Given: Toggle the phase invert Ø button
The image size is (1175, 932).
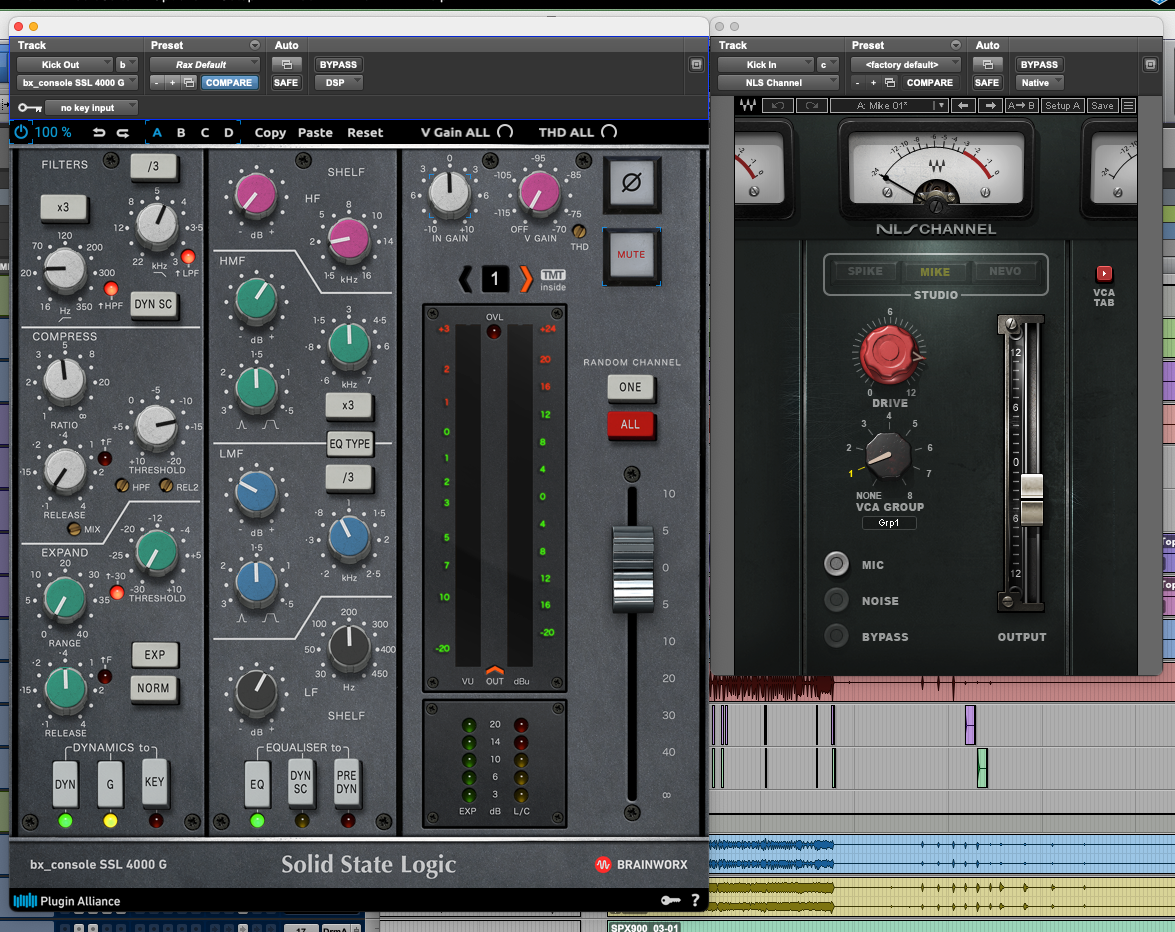Looking at the screenshot, I should click(x=632, y=183).
